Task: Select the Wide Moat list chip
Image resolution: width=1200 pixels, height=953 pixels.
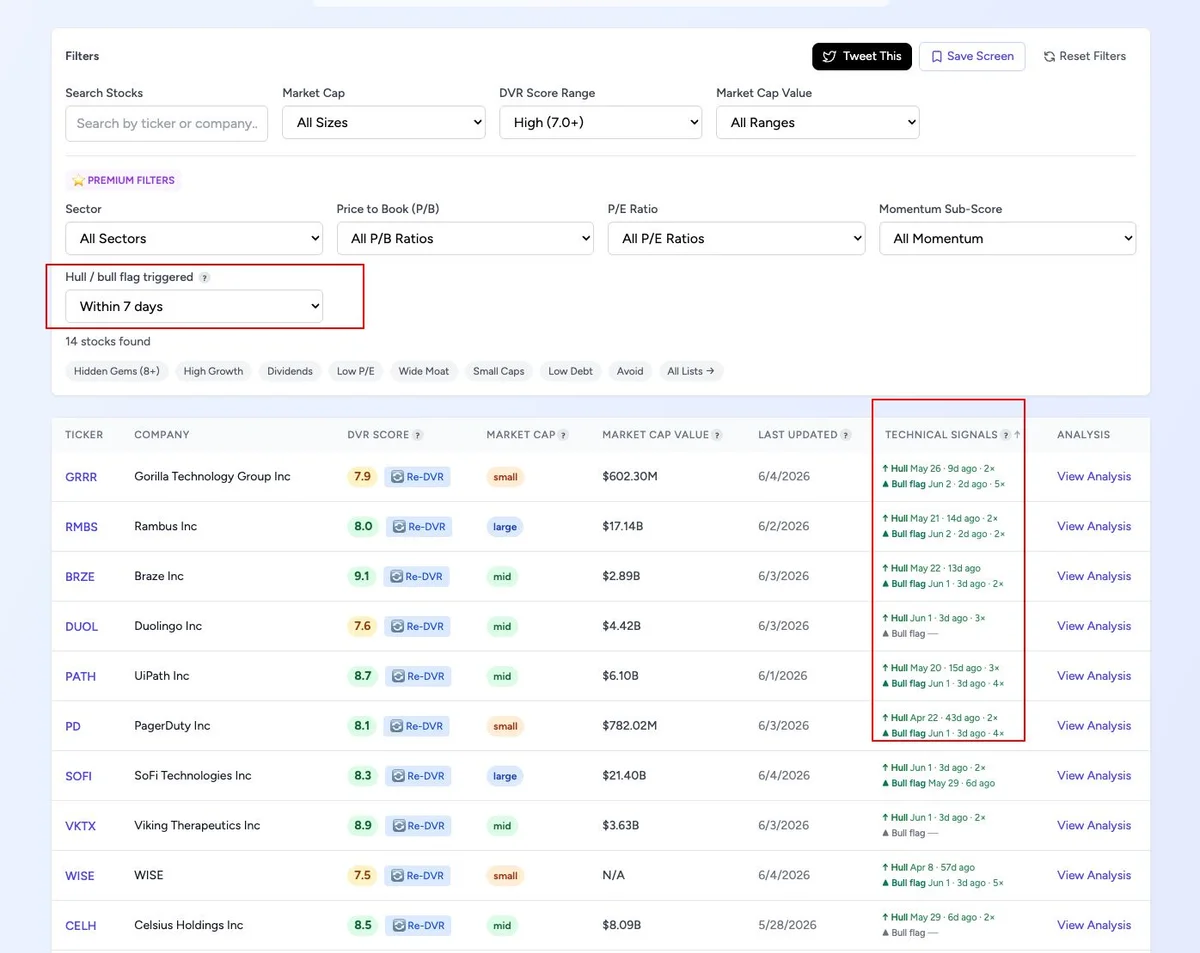Action: pyautogui.click(x=424, y=371)
